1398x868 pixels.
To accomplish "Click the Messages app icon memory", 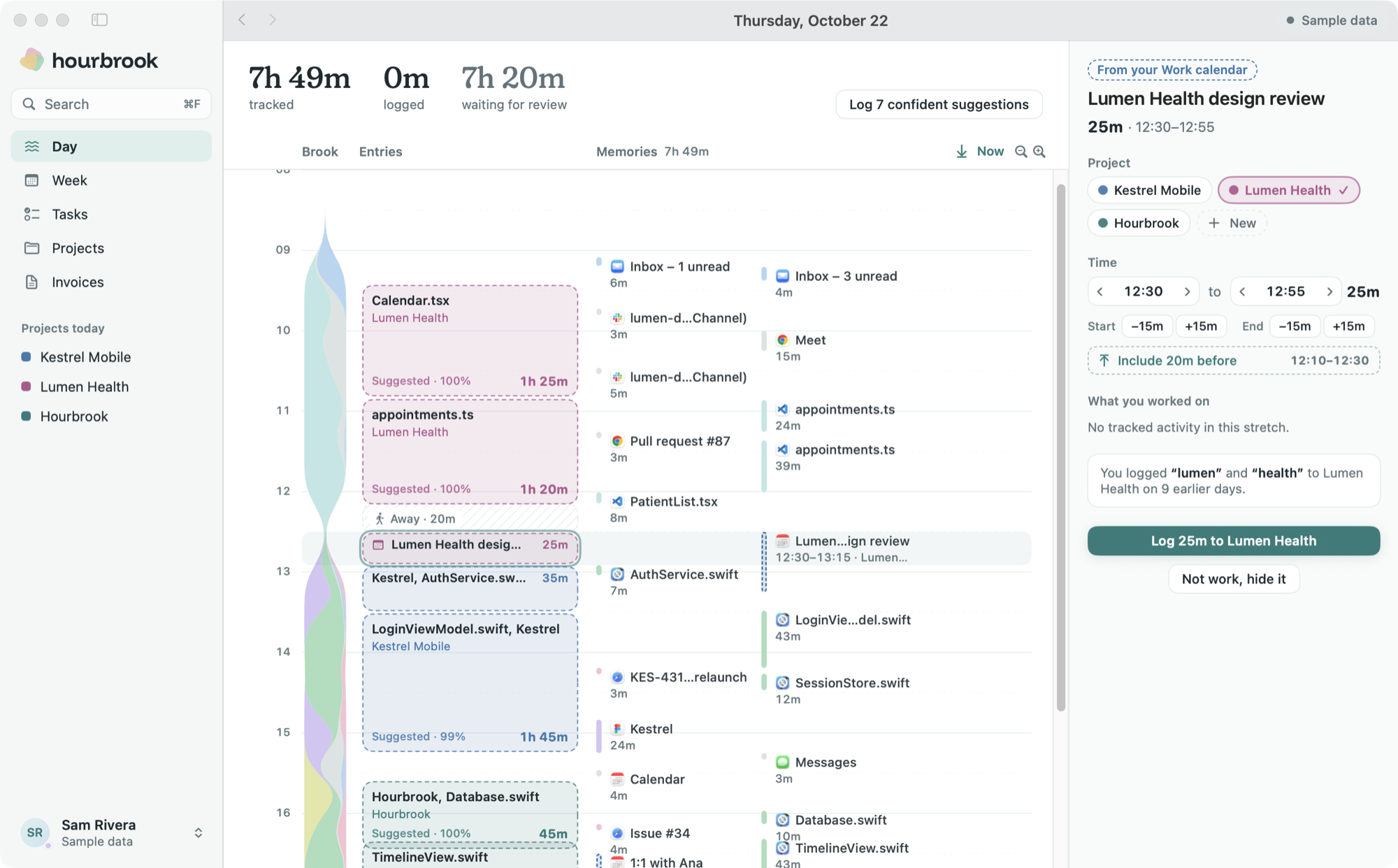I will [x=783, y=762].
